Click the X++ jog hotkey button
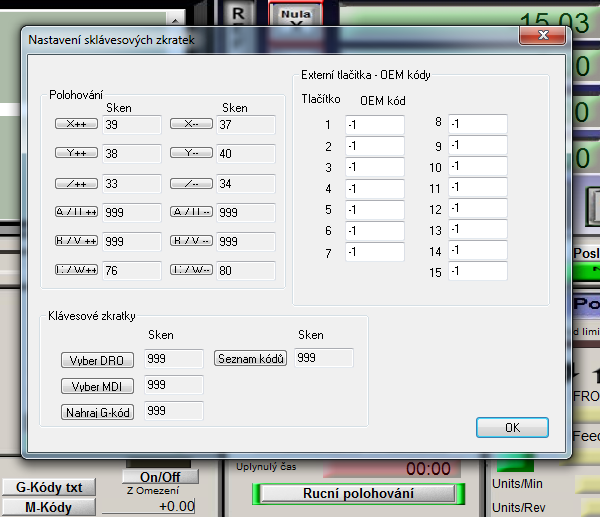 tap(77, 124)
